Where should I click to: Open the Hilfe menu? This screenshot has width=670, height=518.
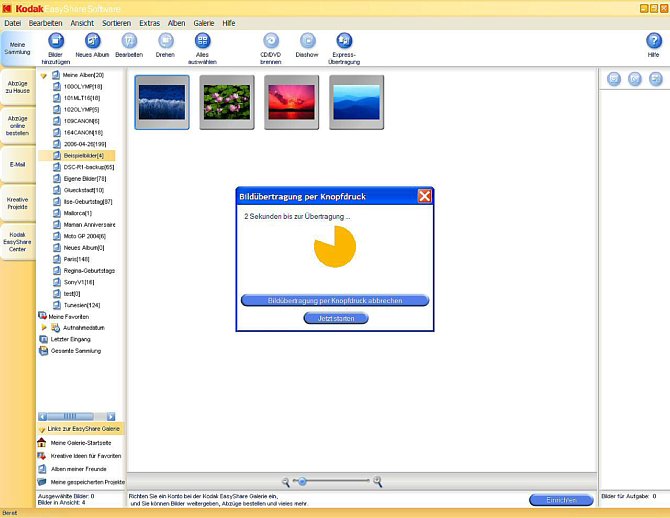[229, 23]
